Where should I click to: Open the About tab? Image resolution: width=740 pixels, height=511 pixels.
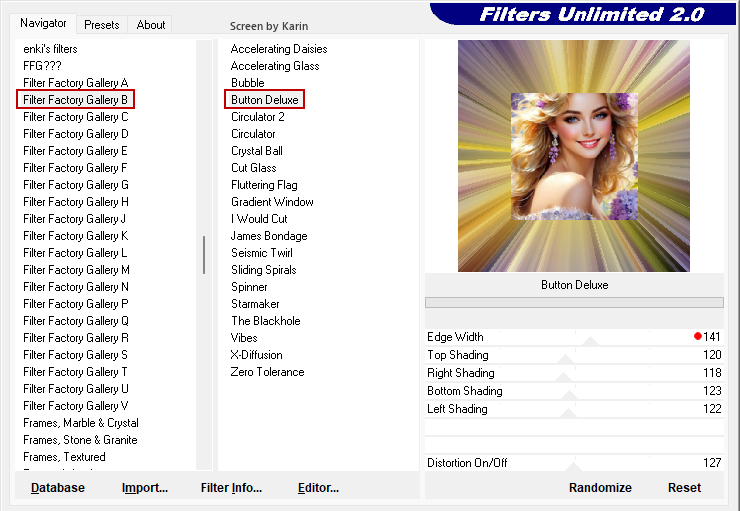[x=151, y=25]
